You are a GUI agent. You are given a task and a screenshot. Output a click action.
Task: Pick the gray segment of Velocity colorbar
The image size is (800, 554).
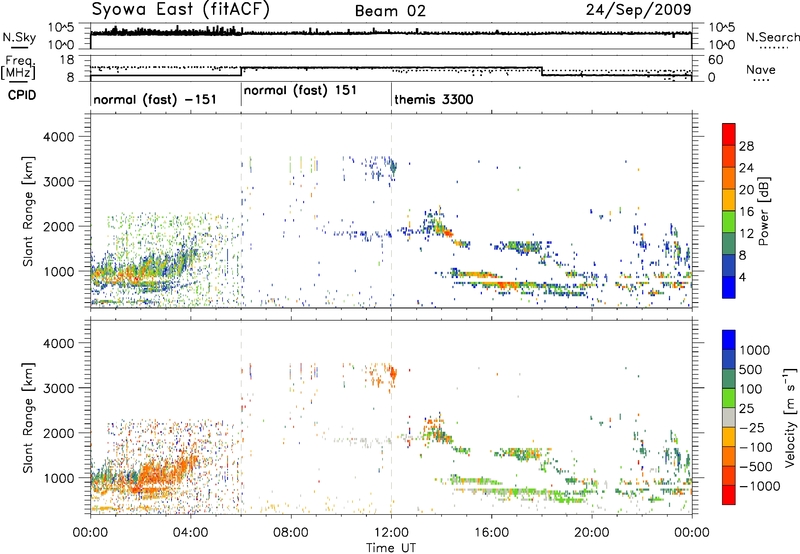(729, 417)
